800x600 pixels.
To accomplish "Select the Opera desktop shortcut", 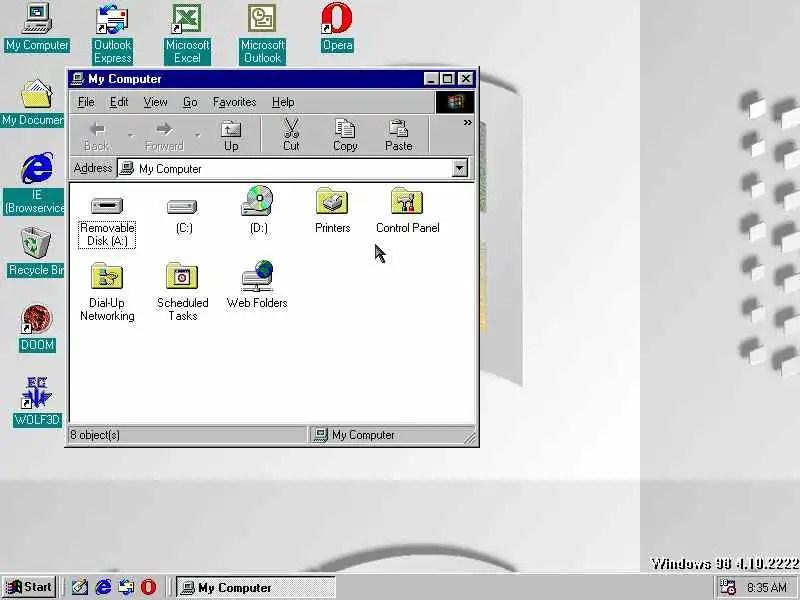I will [x=337, y=27].
